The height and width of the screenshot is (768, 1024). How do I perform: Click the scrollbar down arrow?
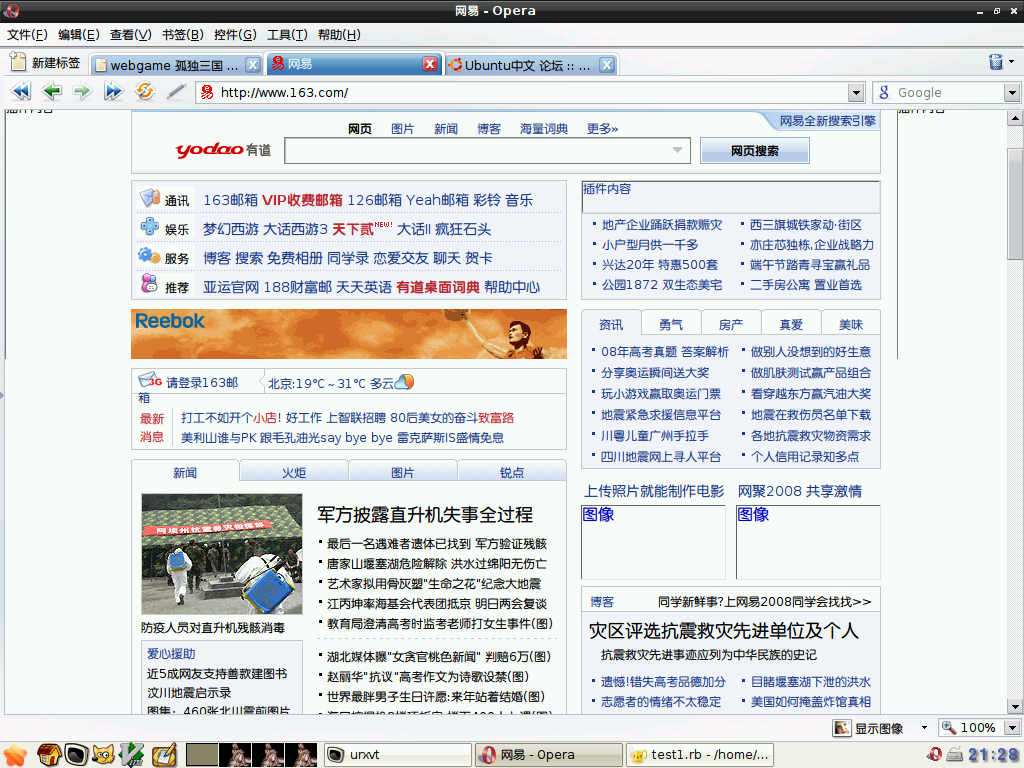[x=1015, y=707]
